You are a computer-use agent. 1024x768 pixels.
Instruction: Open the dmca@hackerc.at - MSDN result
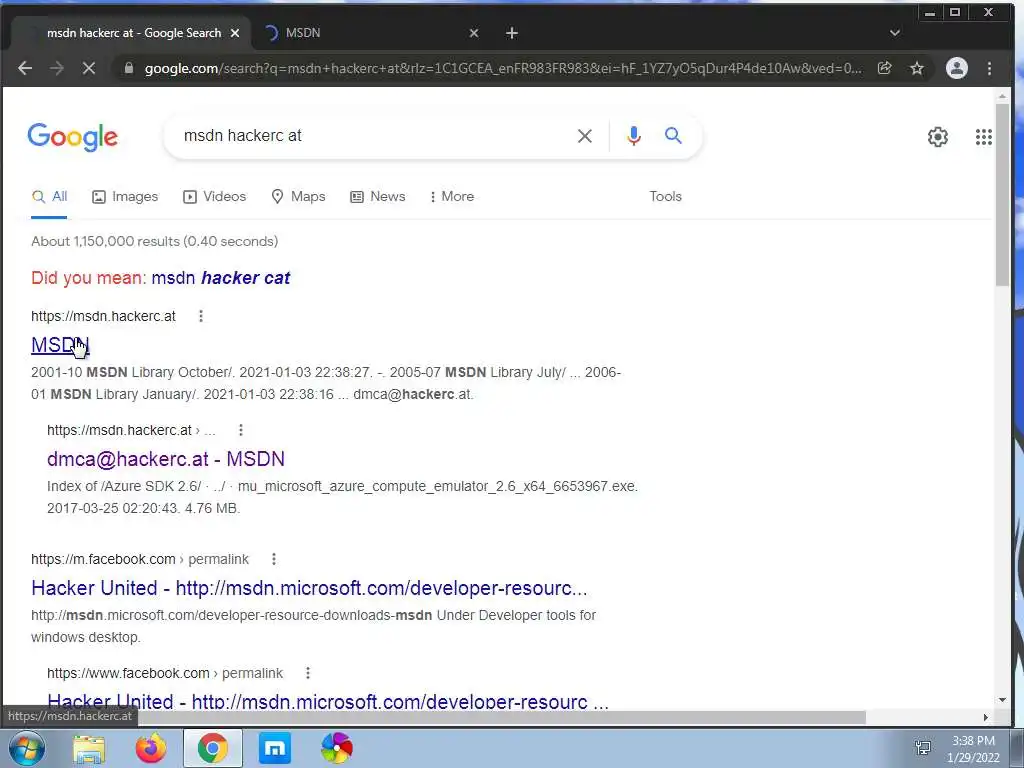pyautogui.click(x=166, y=458)
